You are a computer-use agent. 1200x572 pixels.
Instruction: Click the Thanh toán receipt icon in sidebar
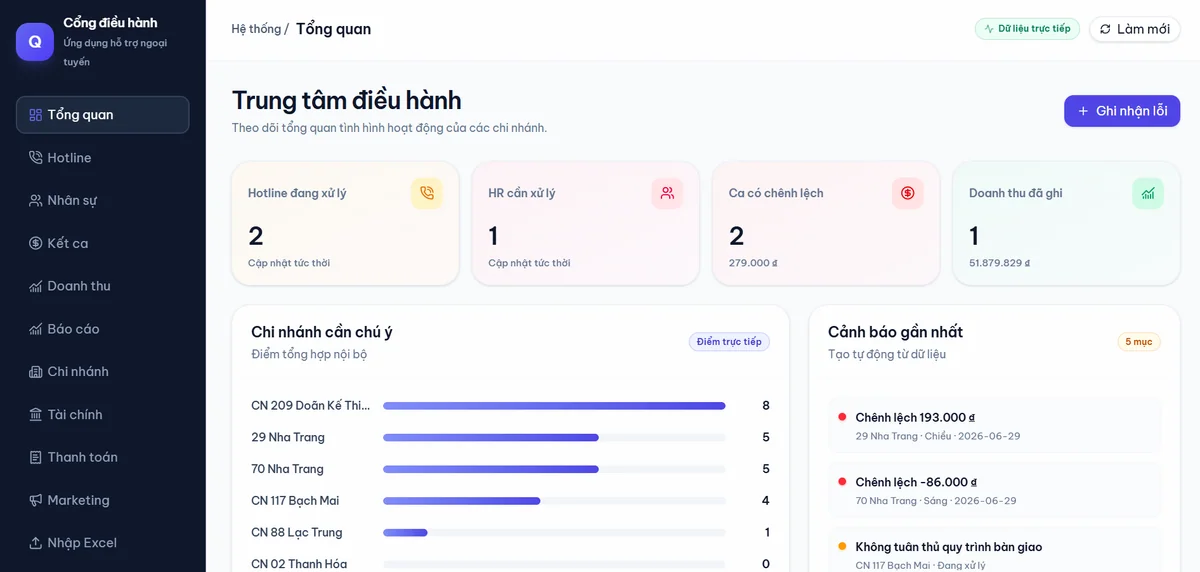(36, 457)
